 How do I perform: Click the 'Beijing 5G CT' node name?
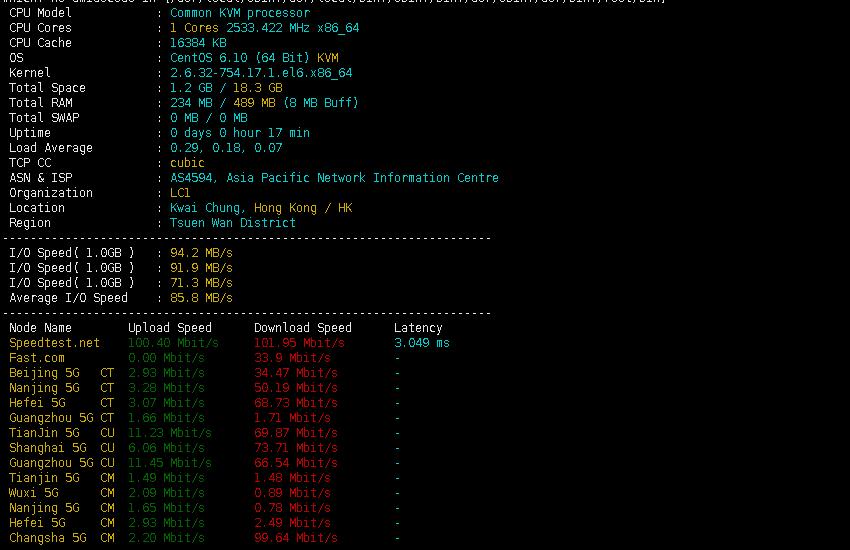[62, 373]
